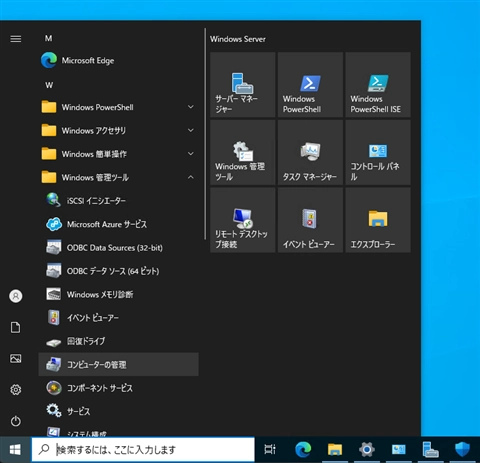Open Pictures from the Start sidebar

[16, 359]
